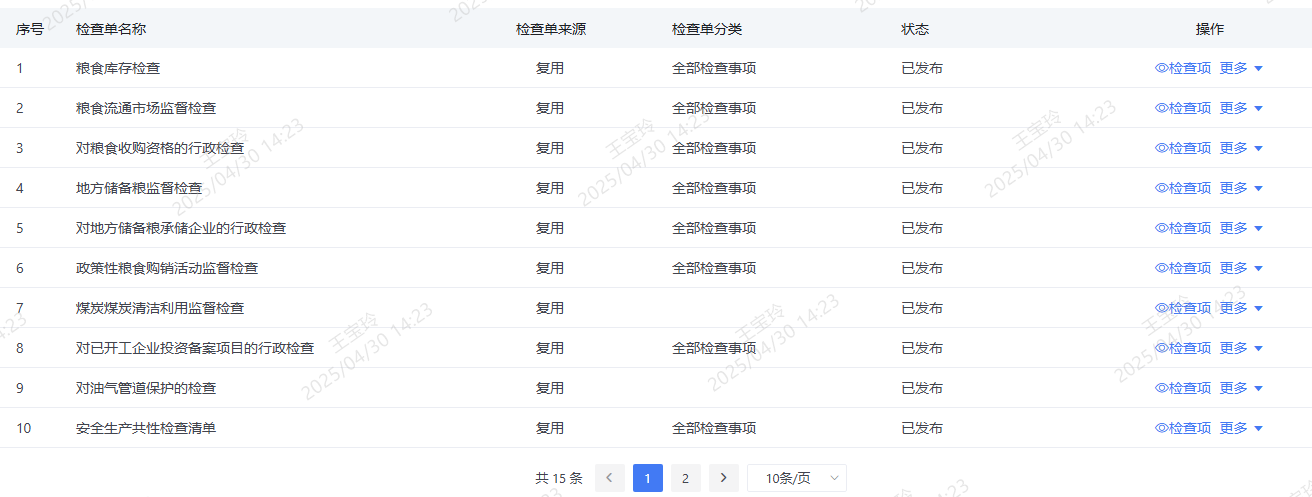Click eye icon for 粮食库存检查 row
Viewport: 1312px width, 497px height.
click(1161, 68)
